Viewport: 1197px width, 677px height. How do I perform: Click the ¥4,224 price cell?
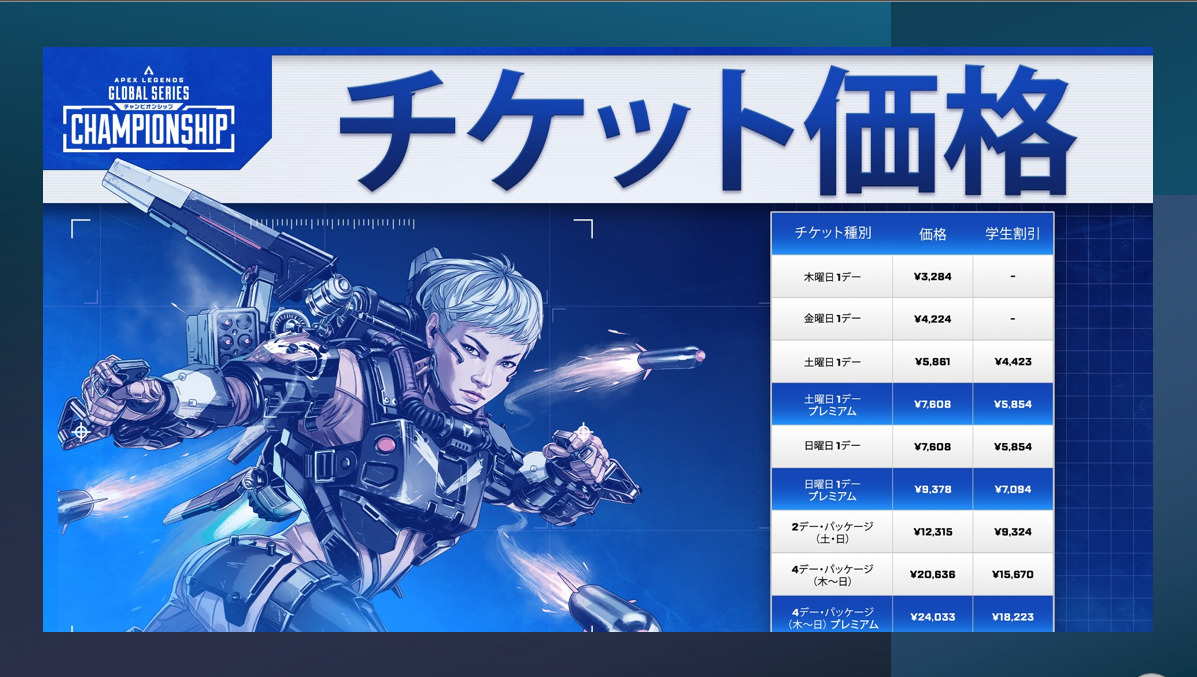[x=932, y=319]
